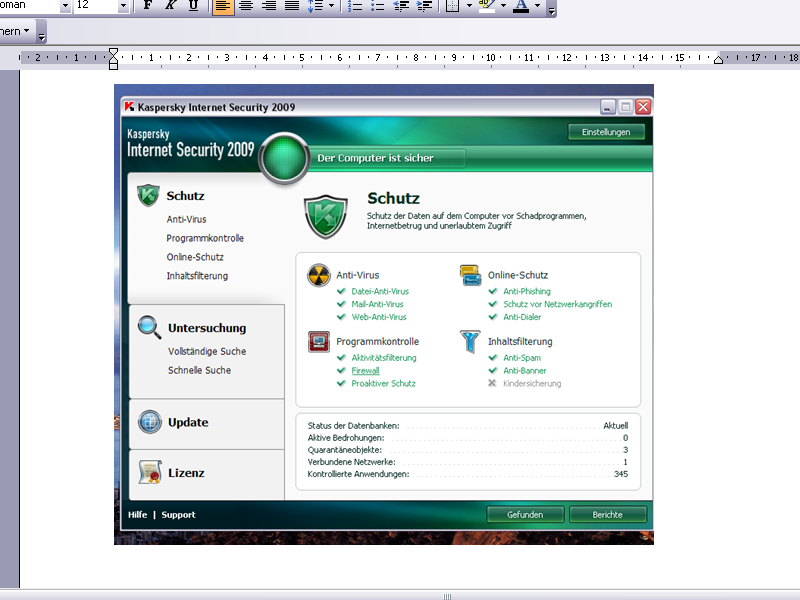Open Online-Schutz in the sidebar
The height and width of the screenshot is (600, 800).
click(195, 257)
